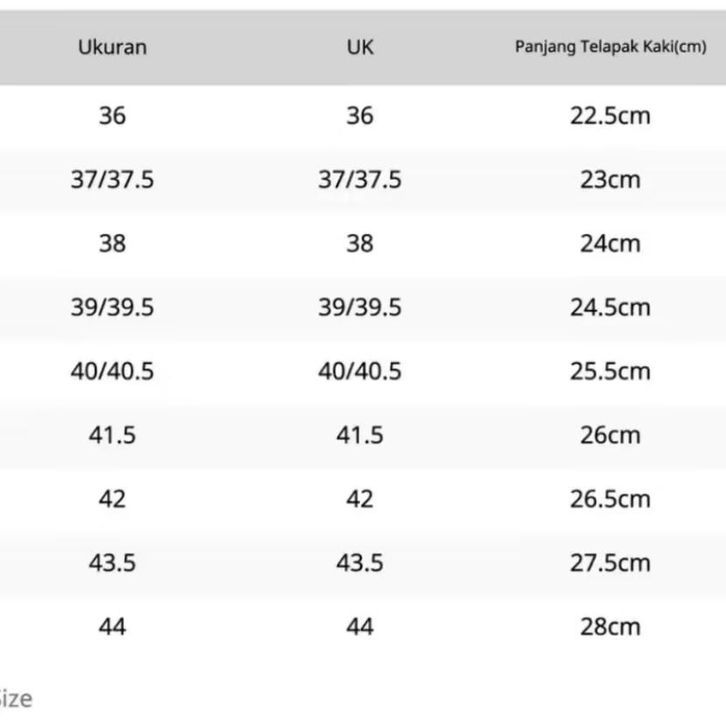Select the 28cm foot length cell
726x726 pixels.
pos(610,627)
